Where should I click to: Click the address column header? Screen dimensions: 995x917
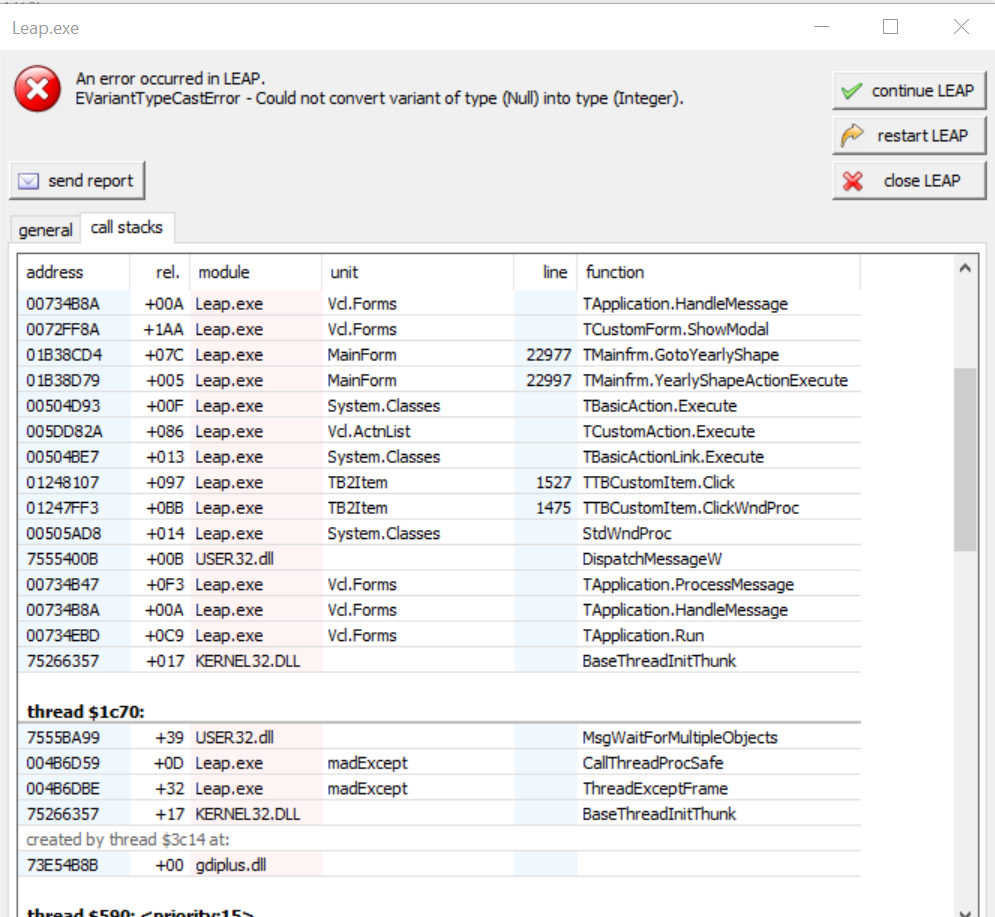coord(74,272)
